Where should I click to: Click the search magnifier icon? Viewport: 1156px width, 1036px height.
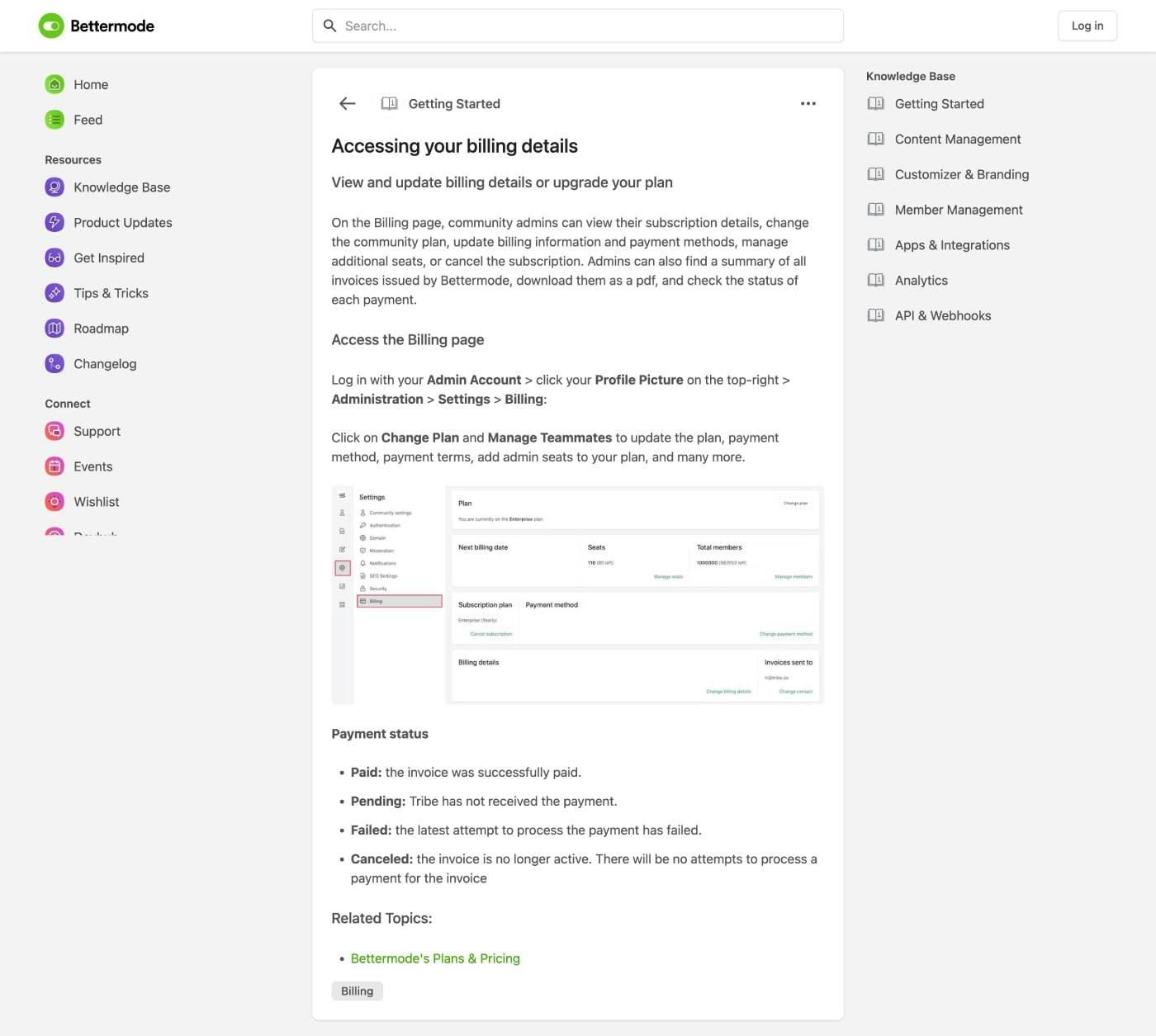pos(329,26)
